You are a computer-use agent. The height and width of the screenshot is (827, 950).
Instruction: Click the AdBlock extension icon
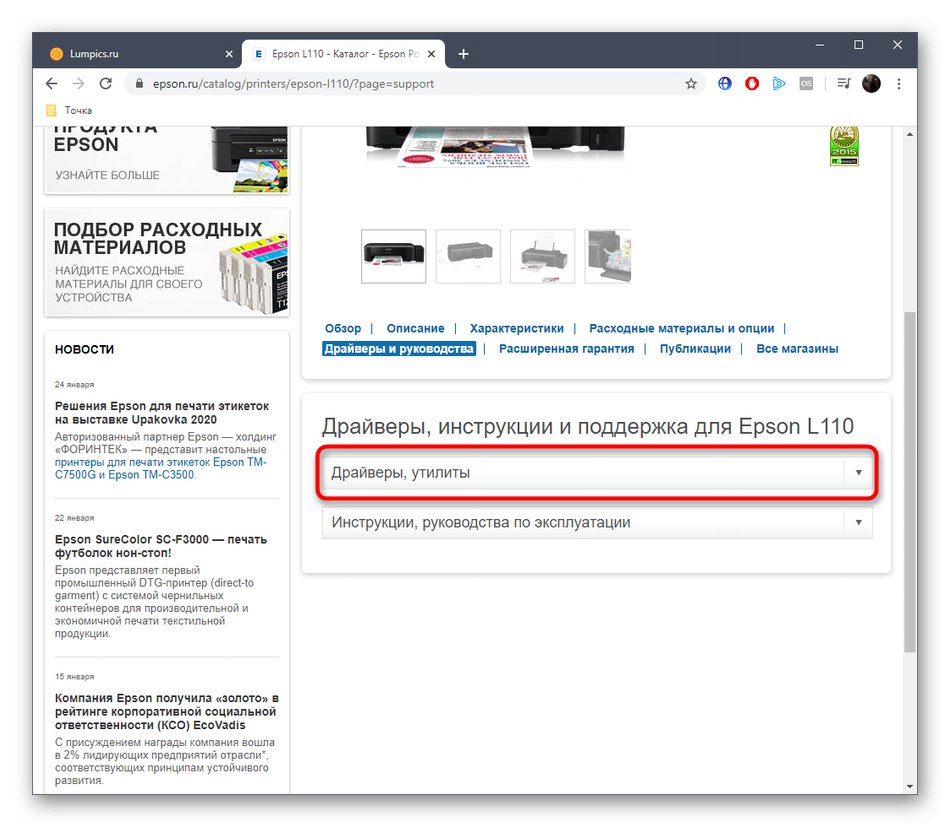tap(751, 84)
